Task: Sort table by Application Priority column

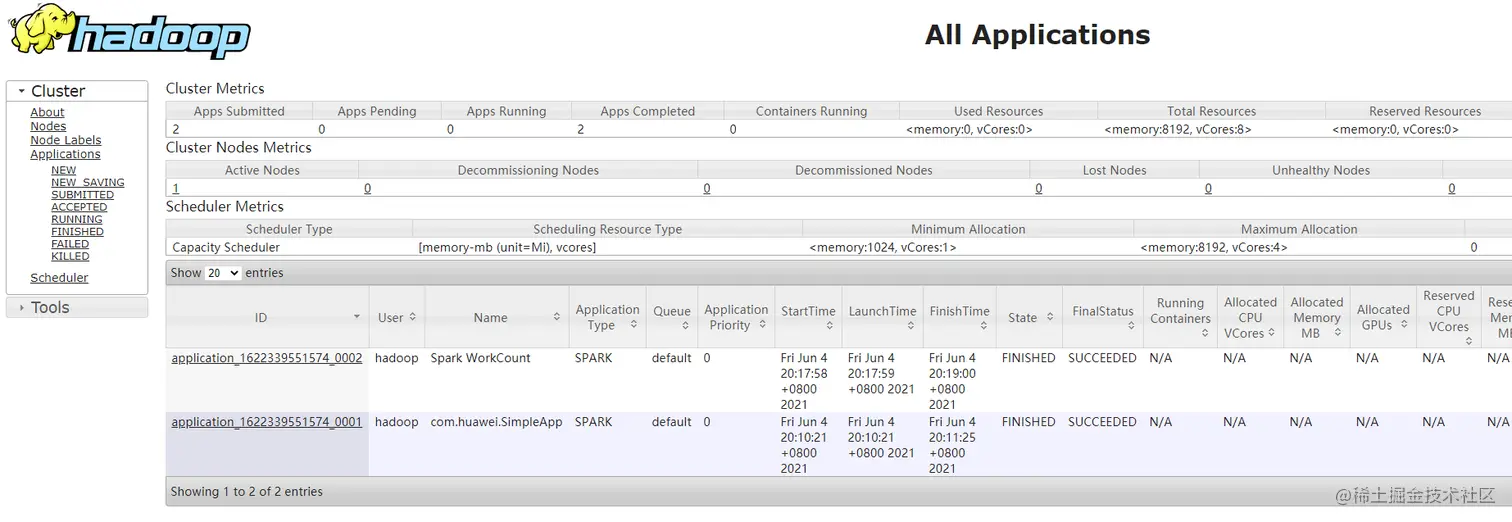Action: [x=736, y=318]
